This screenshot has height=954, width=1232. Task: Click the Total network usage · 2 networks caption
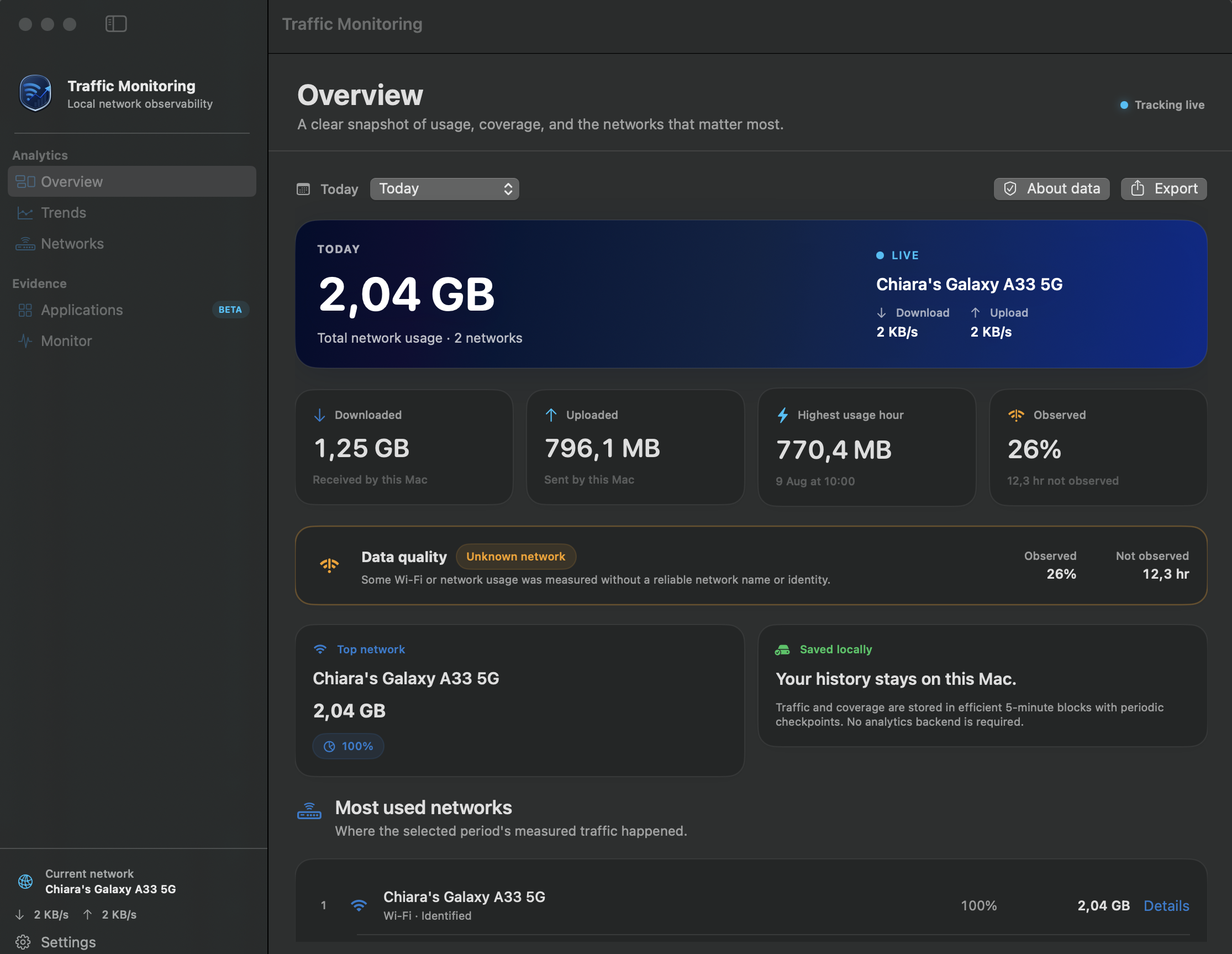pos(420,338)
